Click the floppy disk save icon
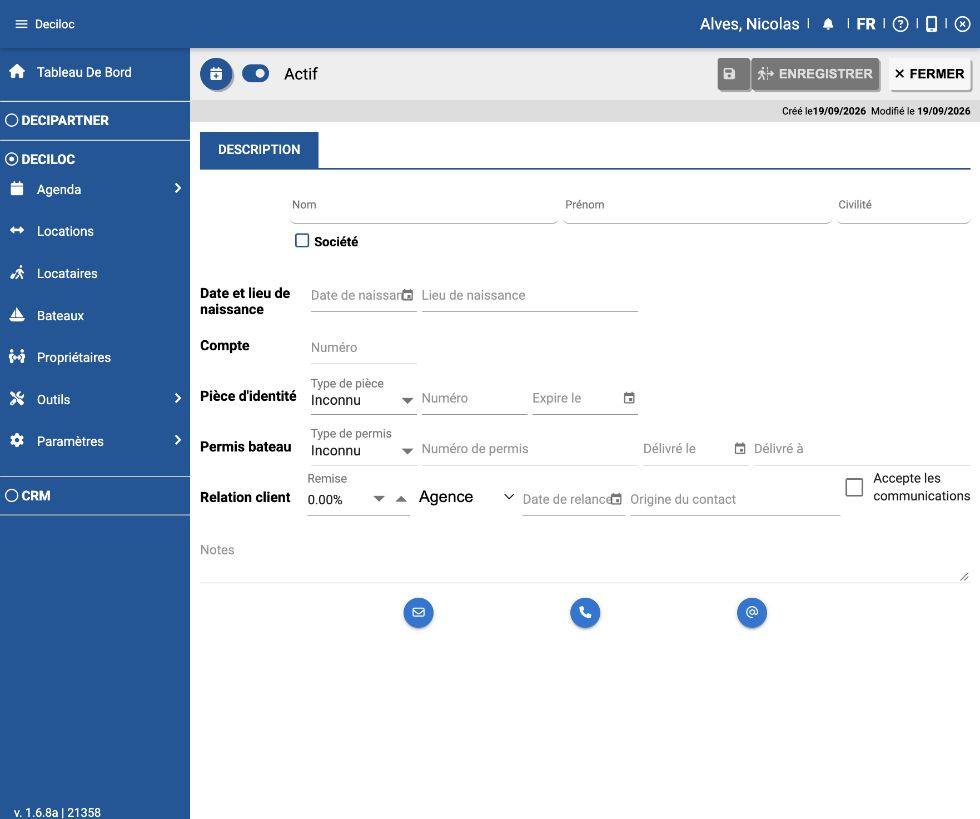Viewport: 980px width, 819px height. click(733, 74)
